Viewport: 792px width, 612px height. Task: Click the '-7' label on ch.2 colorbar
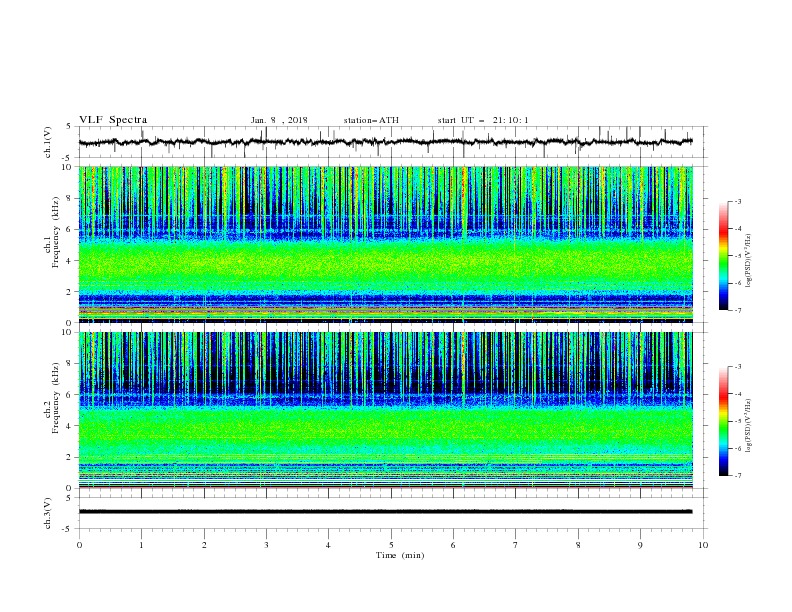click(x=737, y=476)
